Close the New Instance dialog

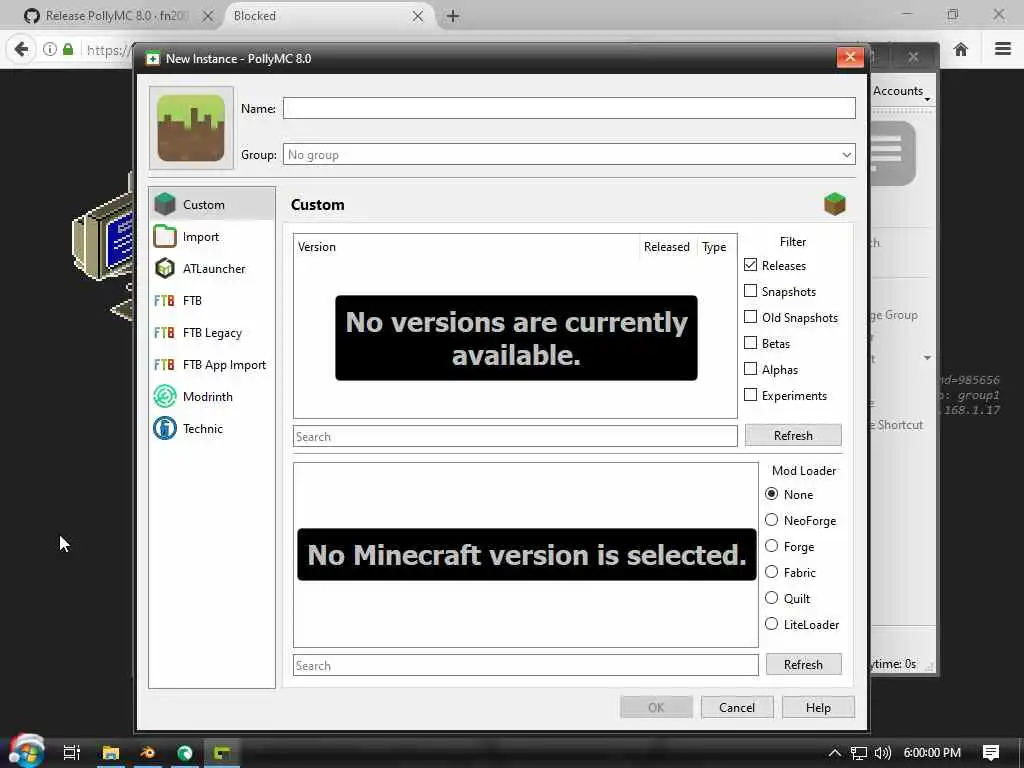[850, 57]
